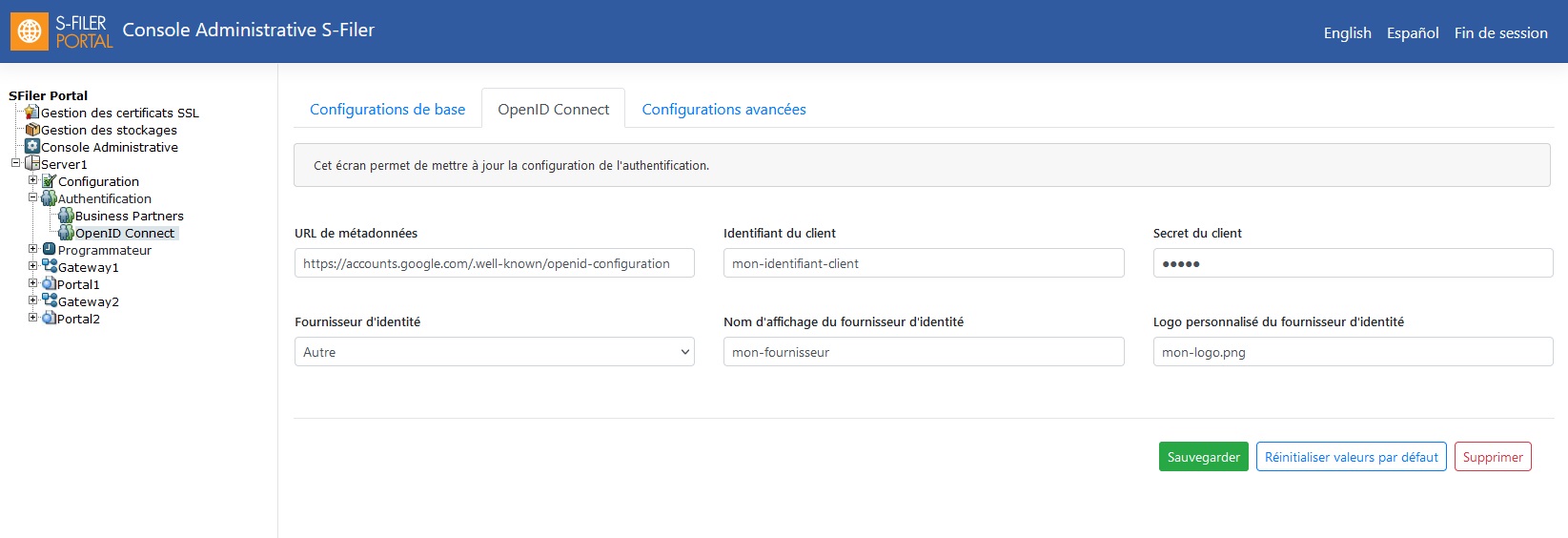Click the URL de métadonnées input field

coord(495,263)
